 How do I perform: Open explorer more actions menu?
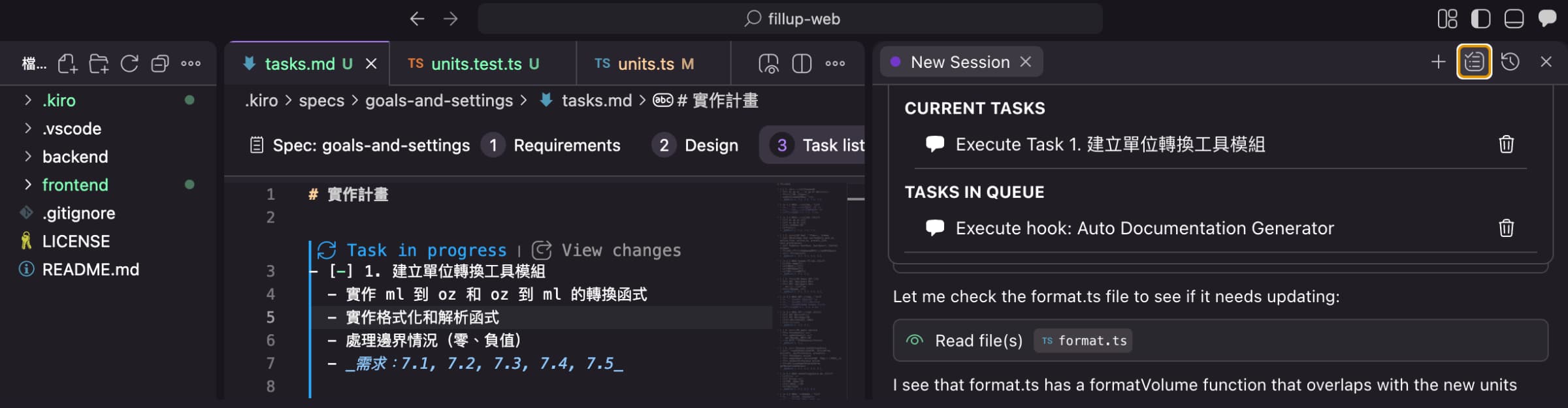[x=191, y=63]
